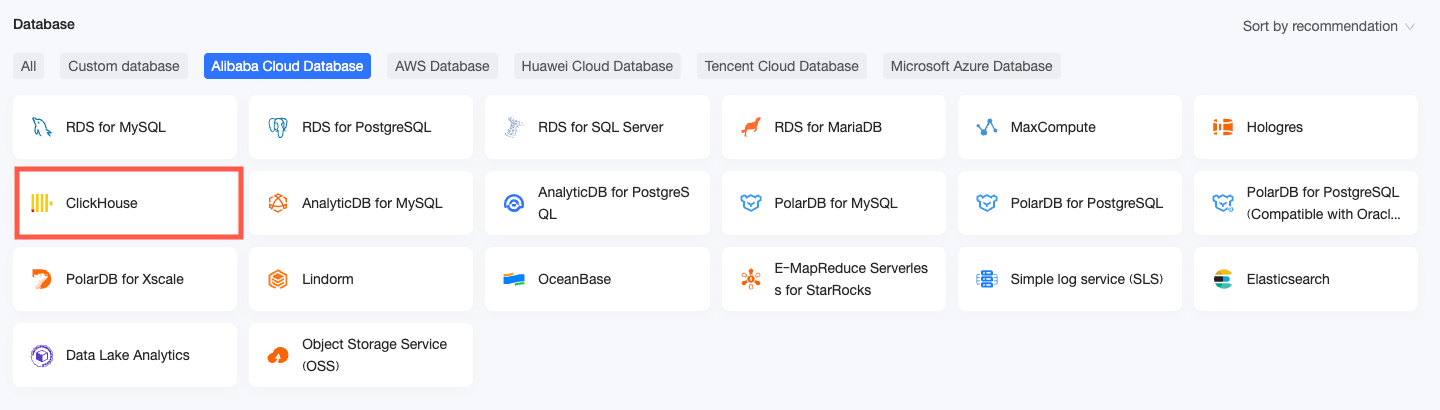This screenshot has width=1440, height=410.
Task: Click the Object Storage Service icon
Action: click(278, 355)
